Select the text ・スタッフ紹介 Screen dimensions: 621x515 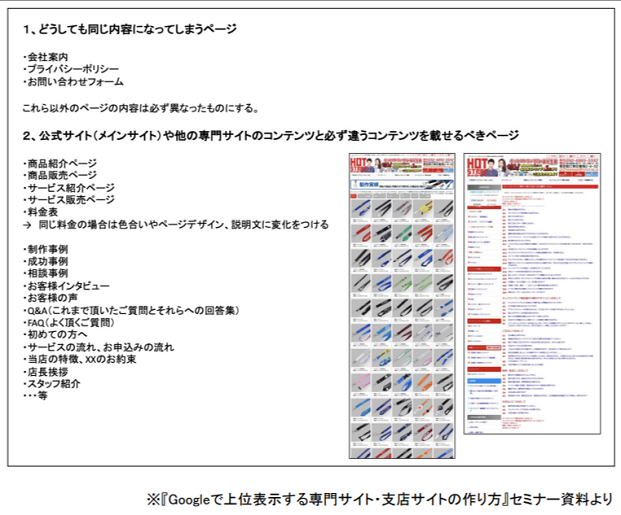(51, 384)
